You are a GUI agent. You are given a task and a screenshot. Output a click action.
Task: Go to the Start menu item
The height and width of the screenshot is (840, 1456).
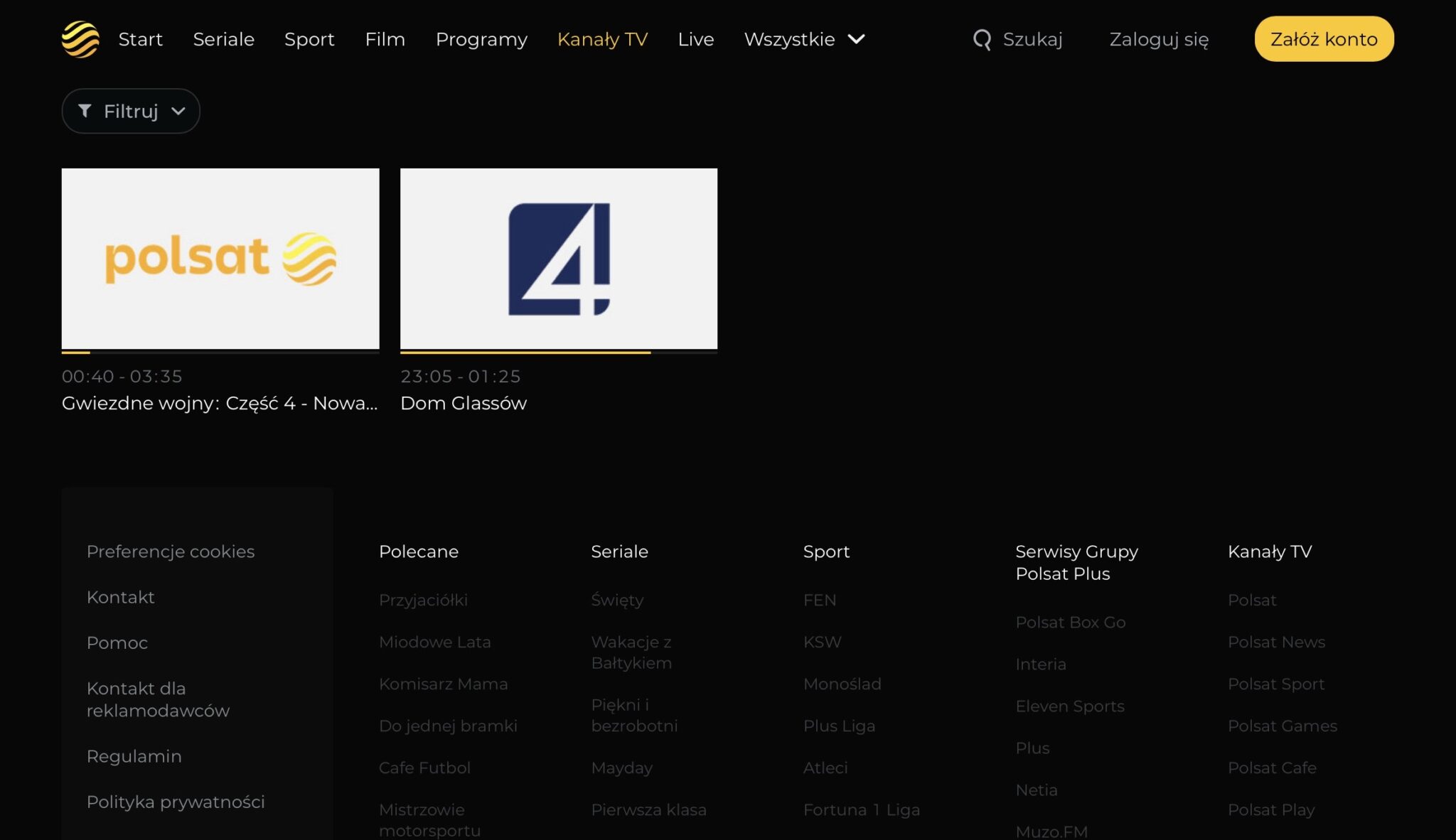tap(141, 39)
